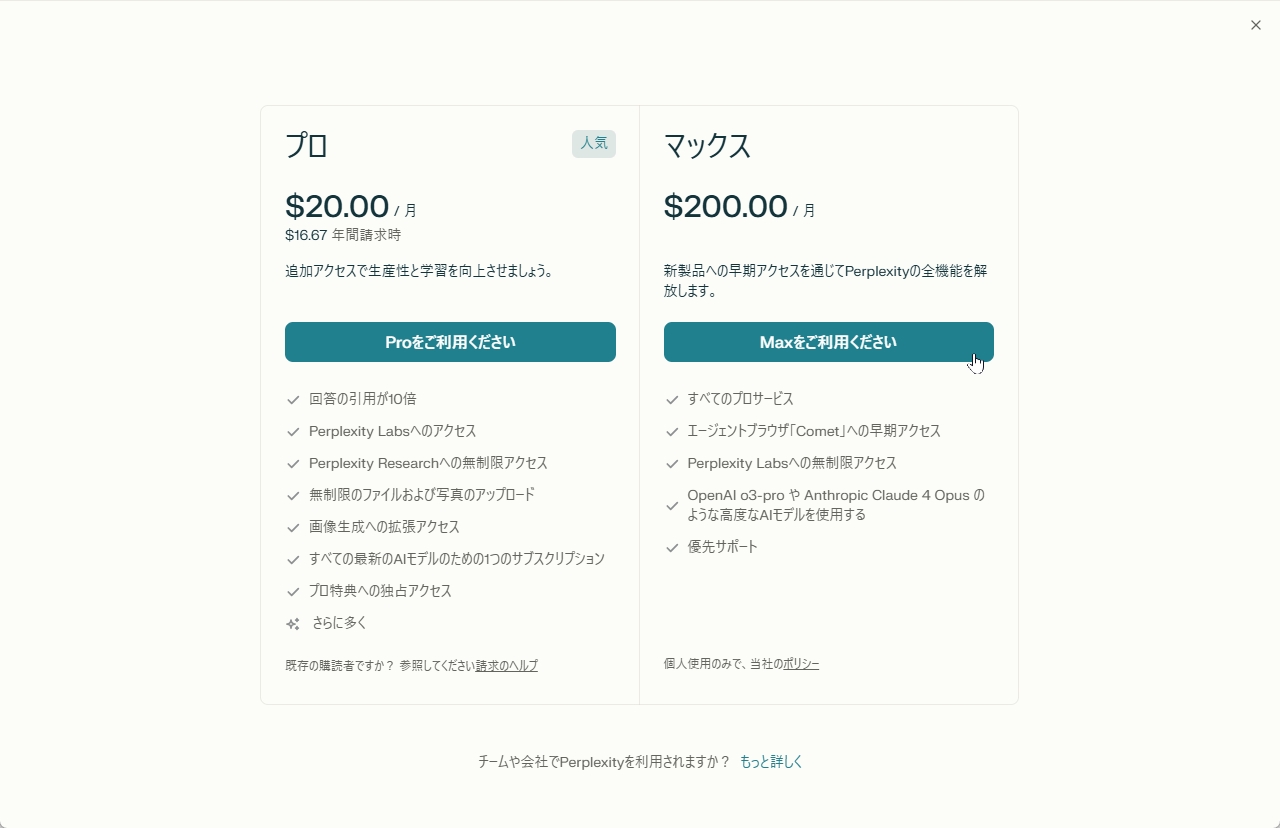The width and height of the screenshot is (1280, 828).
Task: Close the pricing dialog with X icon
Action: (x=1256, y=26)
